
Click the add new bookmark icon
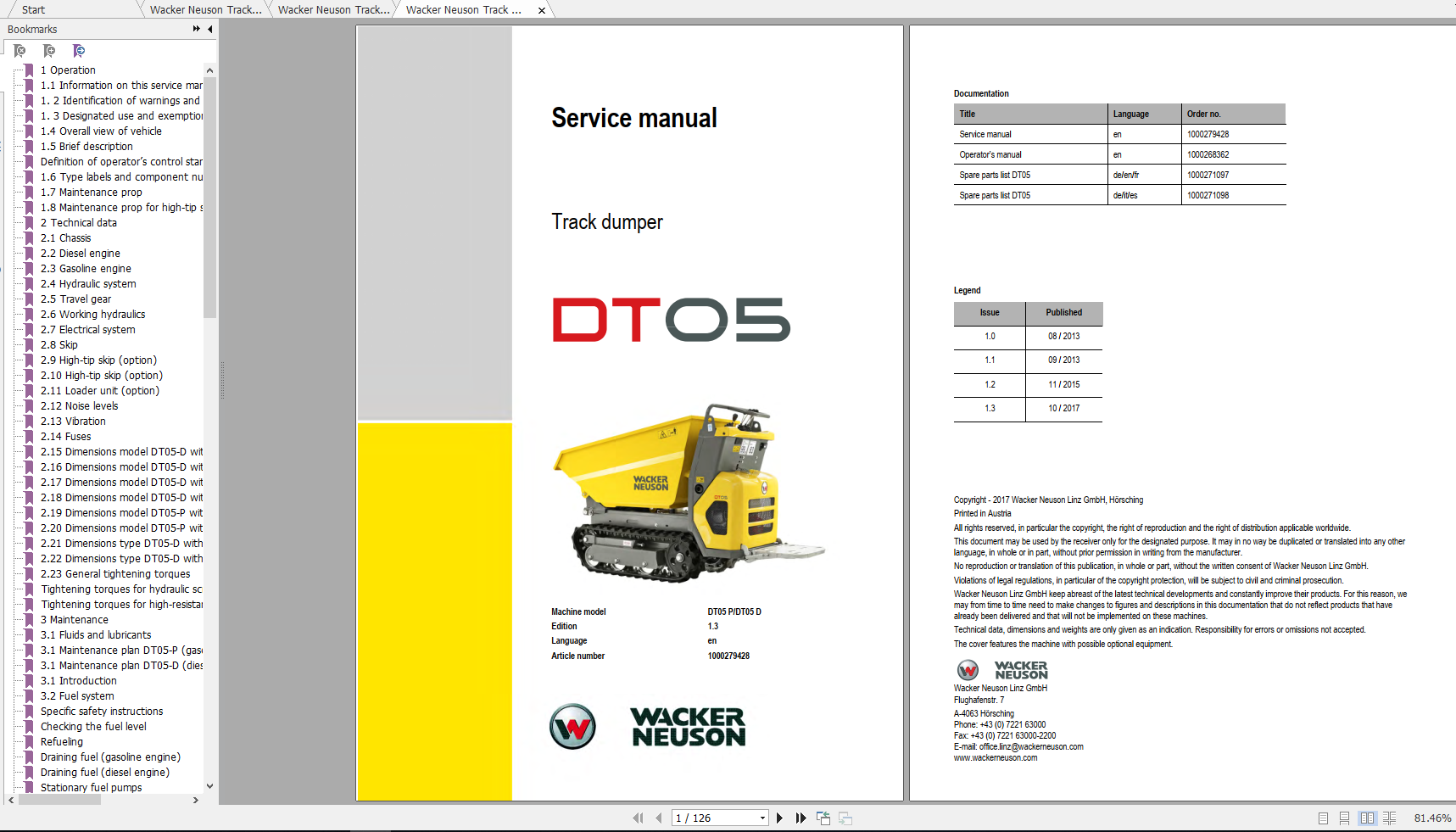click(49, 51)
